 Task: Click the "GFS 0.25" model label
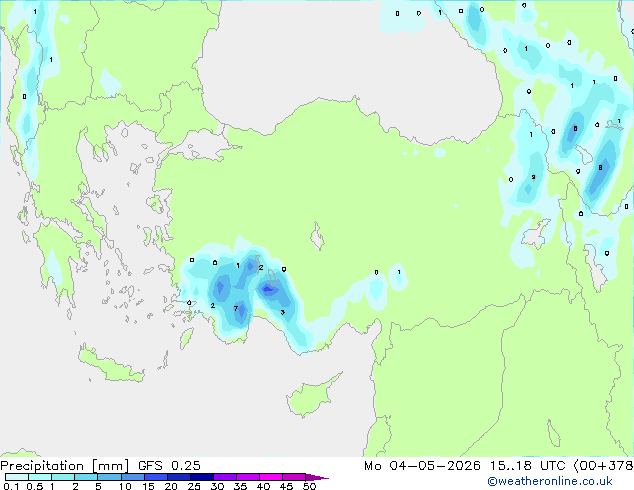[169, 466]
